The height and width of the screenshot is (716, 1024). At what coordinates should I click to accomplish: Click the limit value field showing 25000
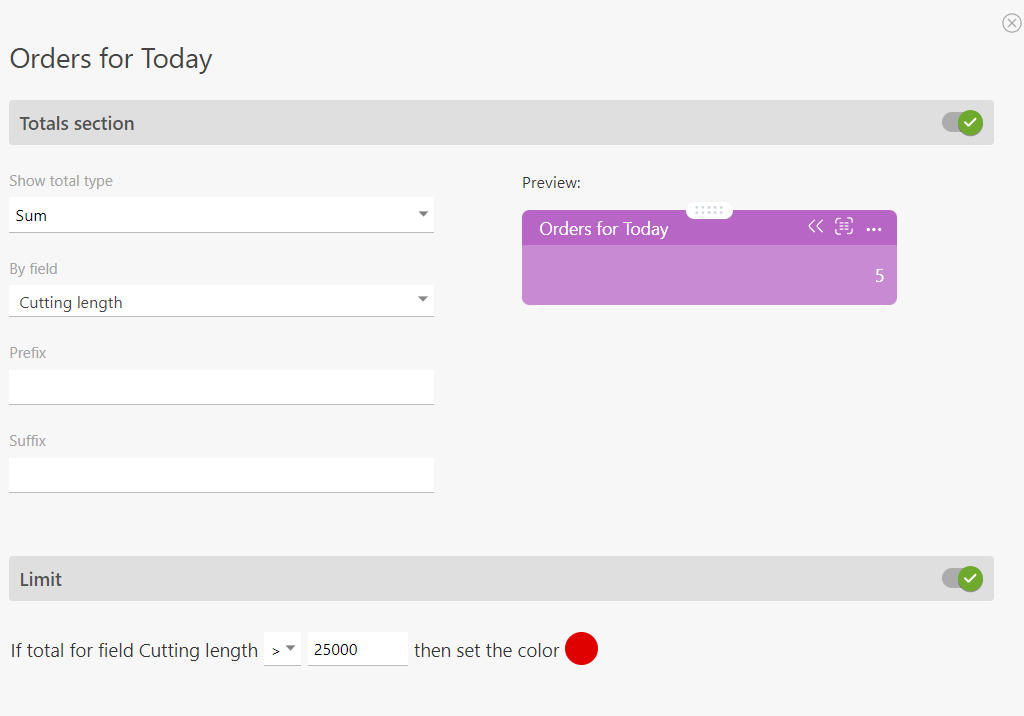click(358, 649)
